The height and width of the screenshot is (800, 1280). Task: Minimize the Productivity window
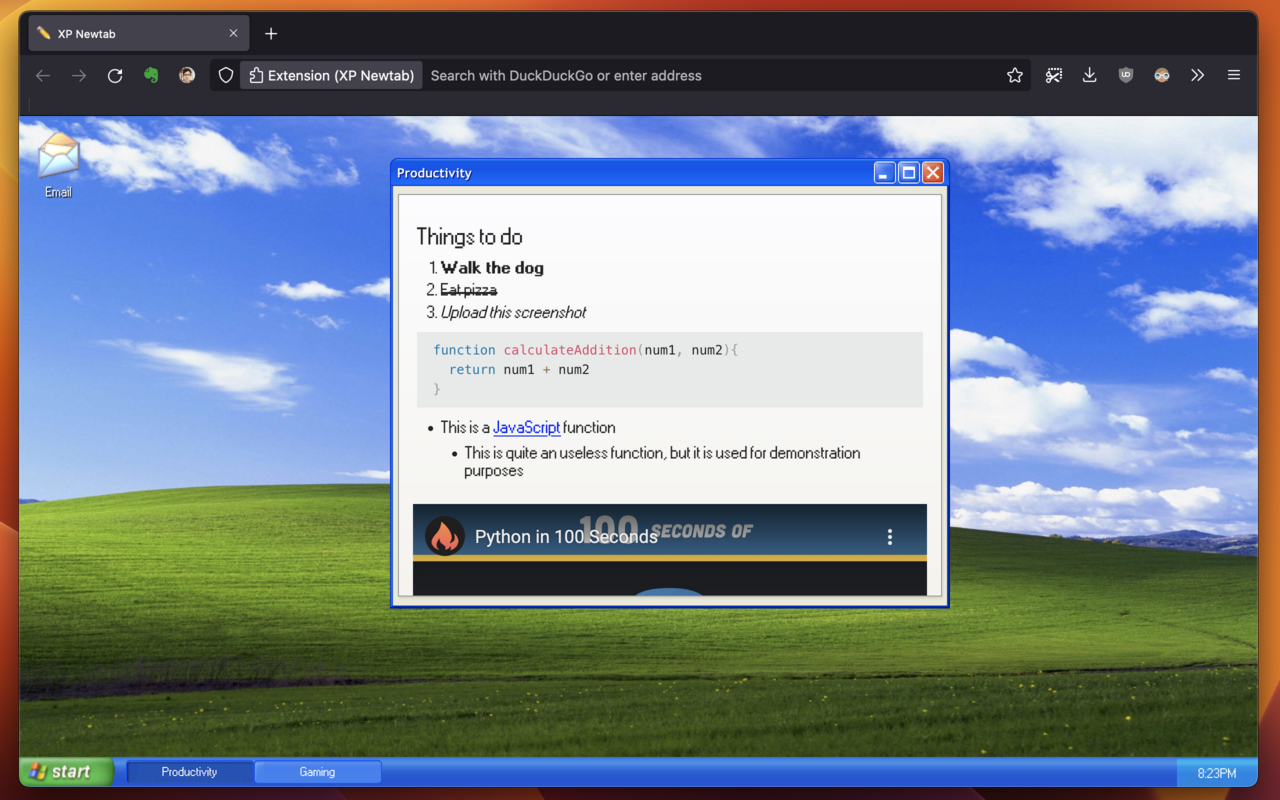tap(885, 173)
